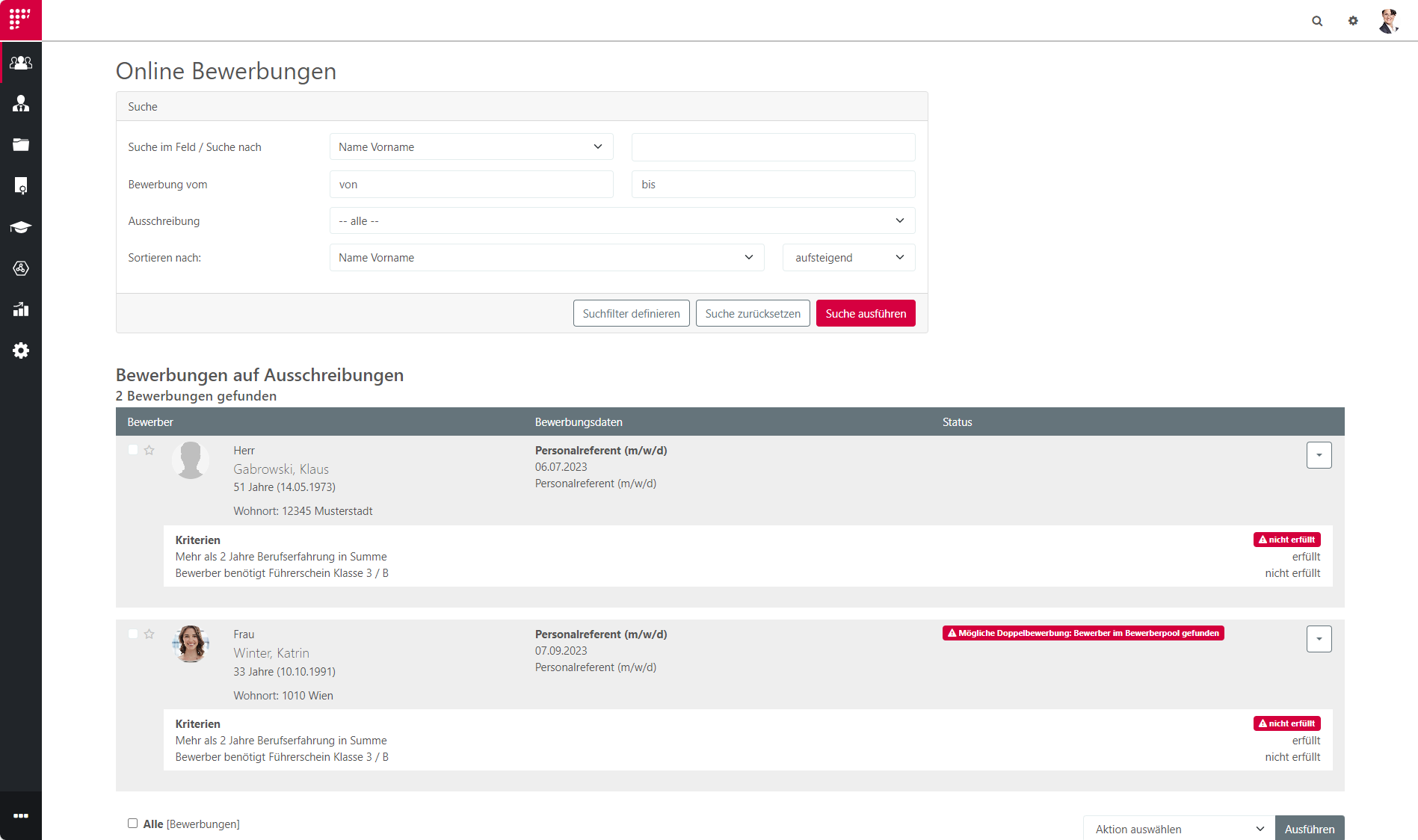Click '51 Jahre (14.05.1973)' text
This screenshot has height=840, width=1418.
tap(284, 487)
